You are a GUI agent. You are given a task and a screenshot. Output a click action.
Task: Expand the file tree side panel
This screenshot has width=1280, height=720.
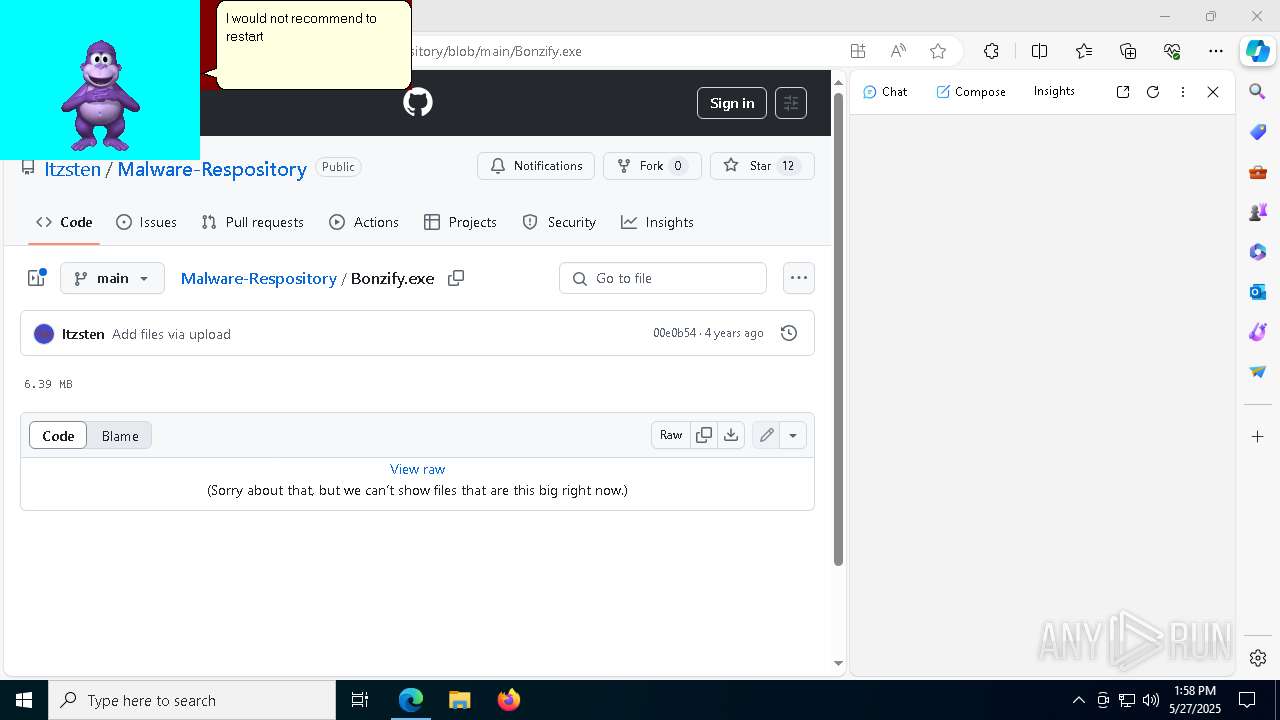(x=37, y=278)
